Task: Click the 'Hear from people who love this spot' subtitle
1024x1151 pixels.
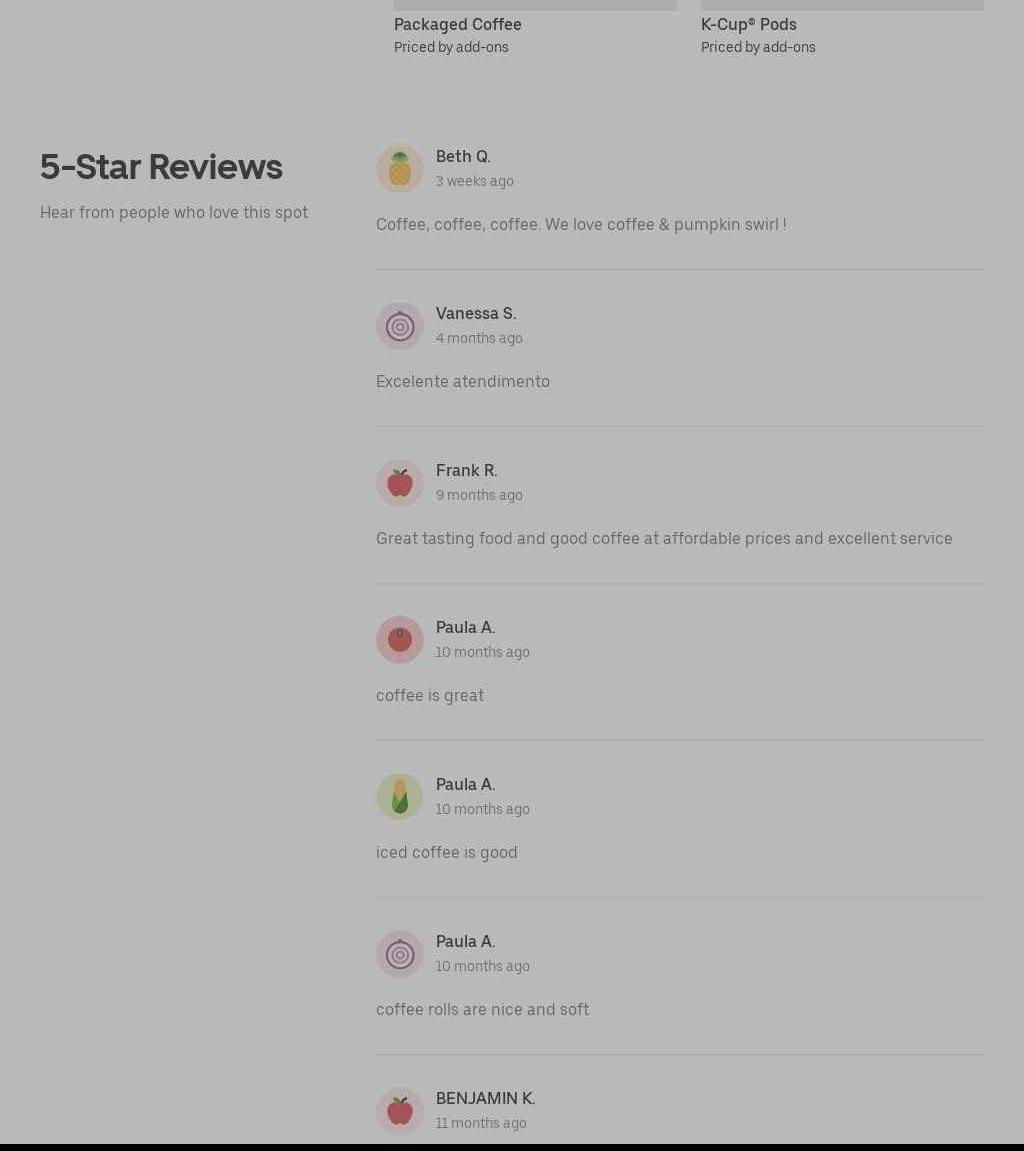Action: [x=174, y=212]
